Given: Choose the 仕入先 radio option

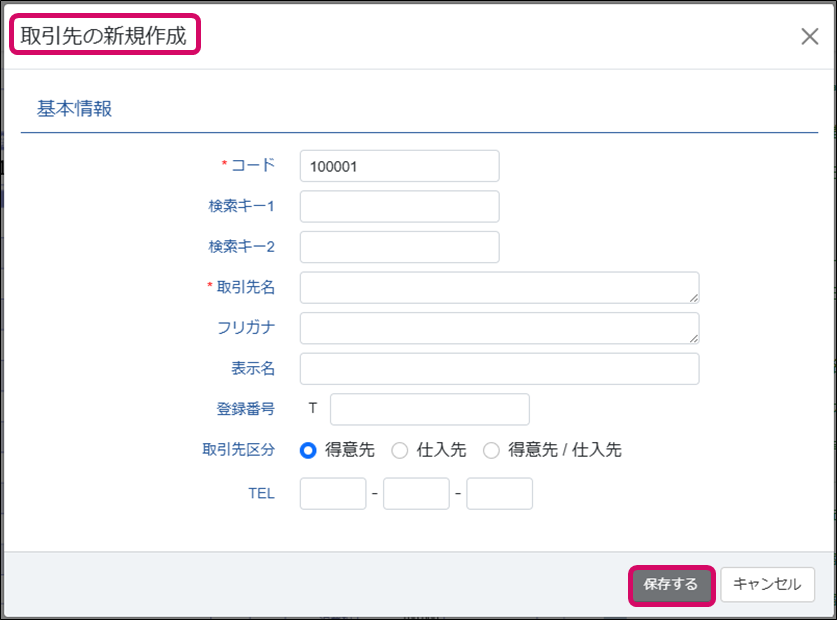Looking at the screenshot, I should click(400, 450).
